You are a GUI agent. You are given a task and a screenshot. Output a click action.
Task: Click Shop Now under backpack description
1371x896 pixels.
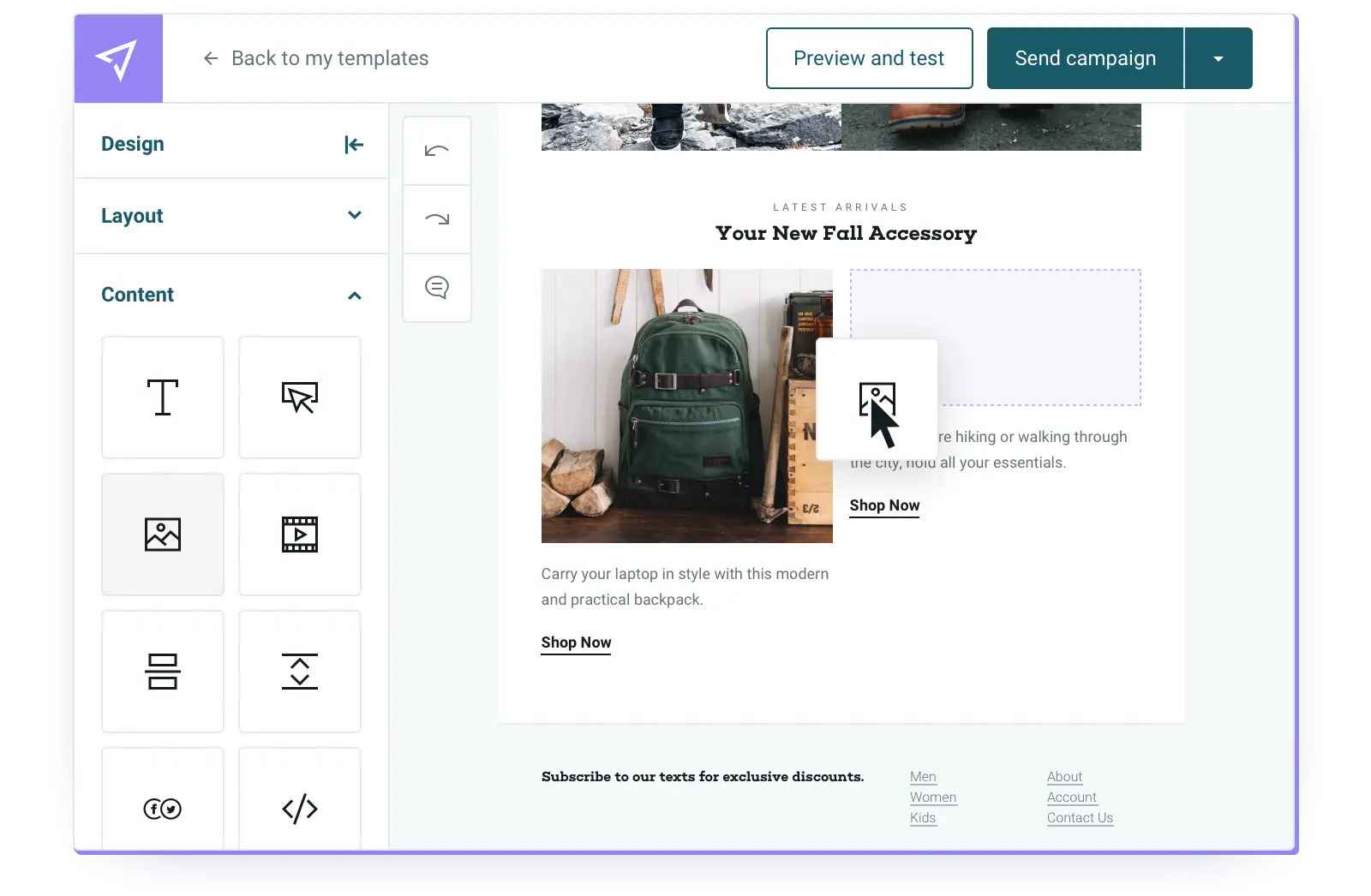[x=576, y=642]
